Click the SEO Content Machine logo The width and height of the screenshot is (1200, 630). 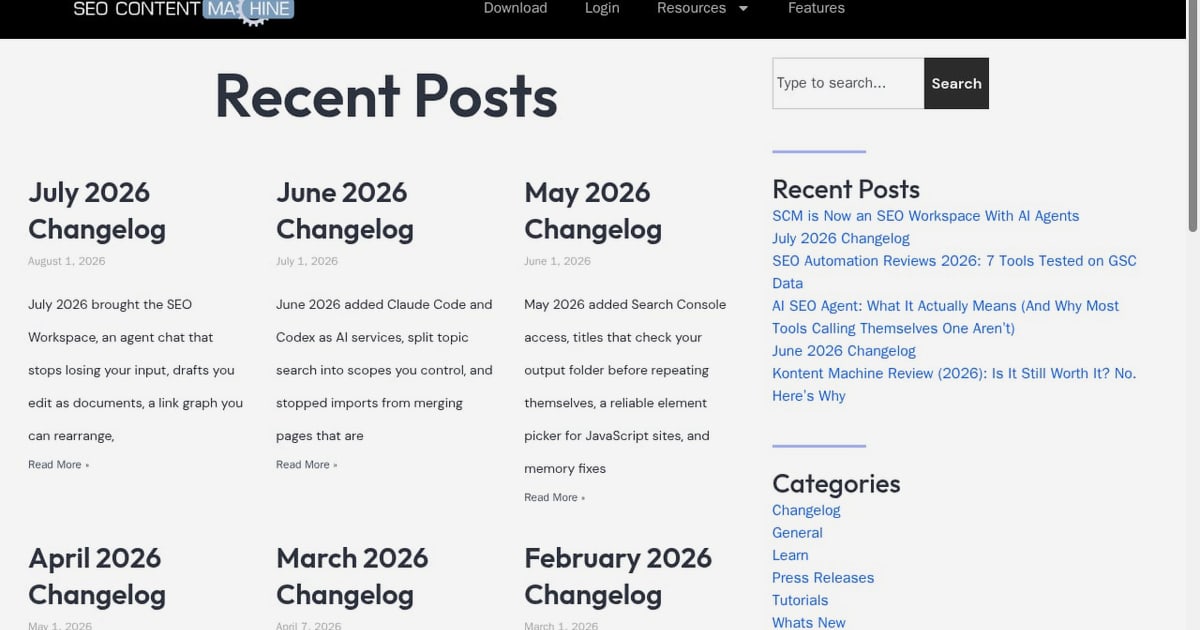[184, 11]
